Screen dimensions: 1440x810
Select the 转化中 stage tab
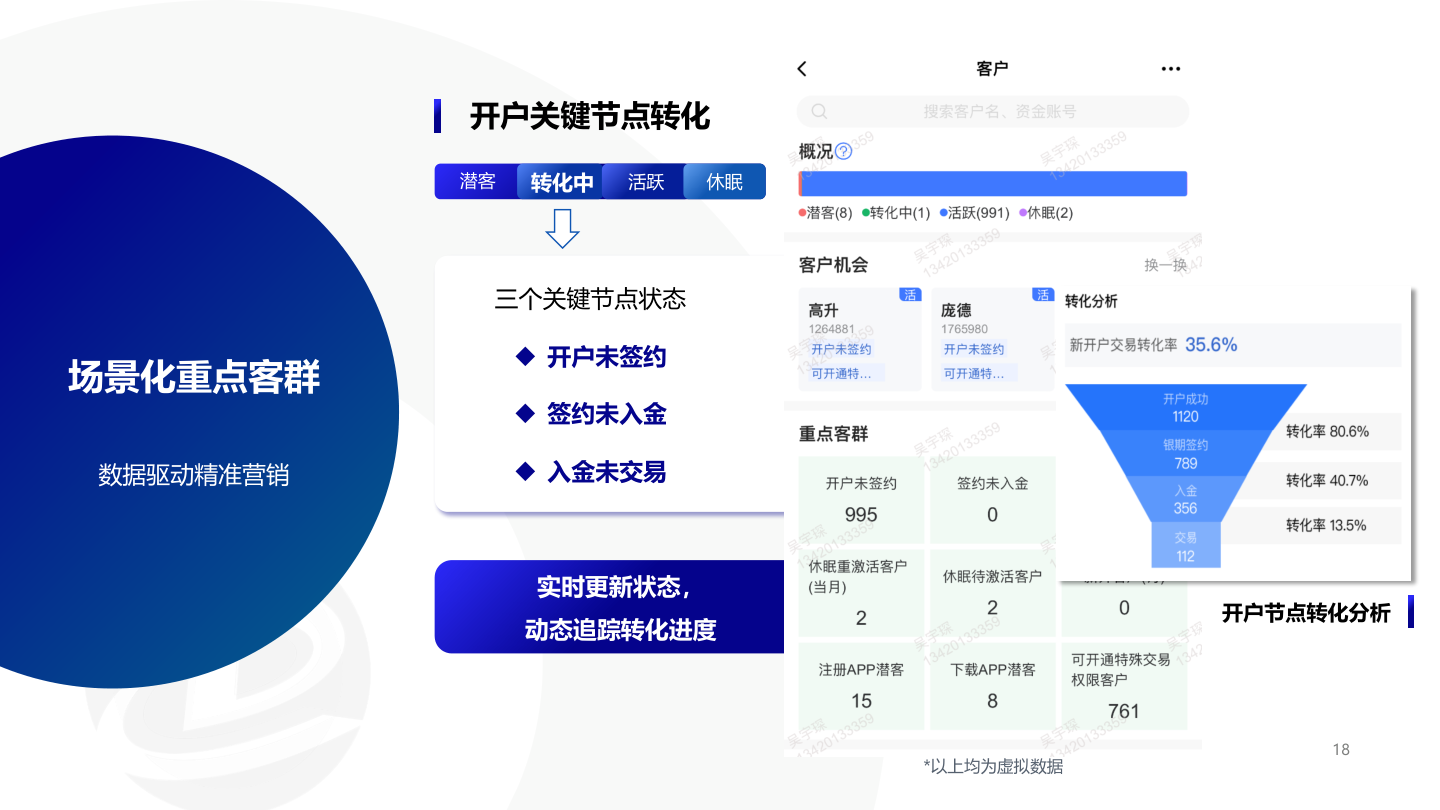click(561, 182)
